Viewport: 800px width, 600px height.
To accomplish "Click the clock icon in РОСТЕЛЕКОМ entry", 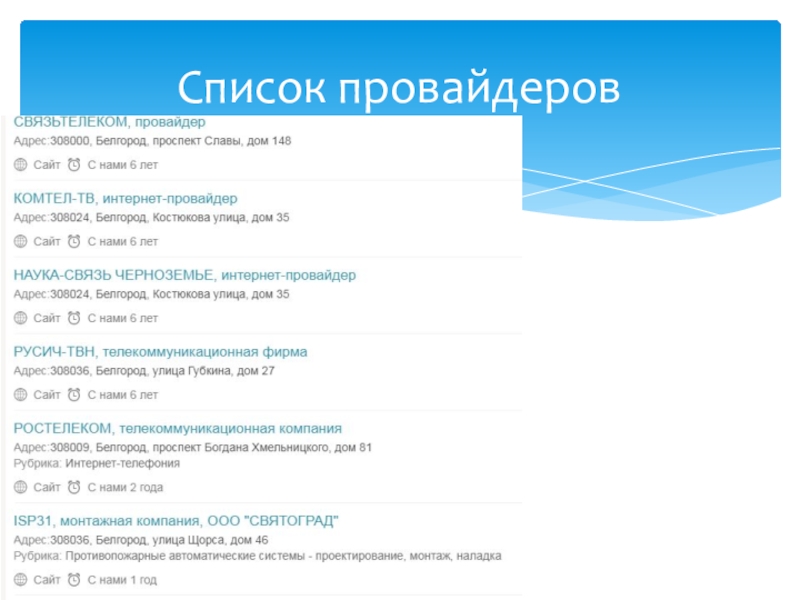I will pyautogui.click(x=74, y=487).
